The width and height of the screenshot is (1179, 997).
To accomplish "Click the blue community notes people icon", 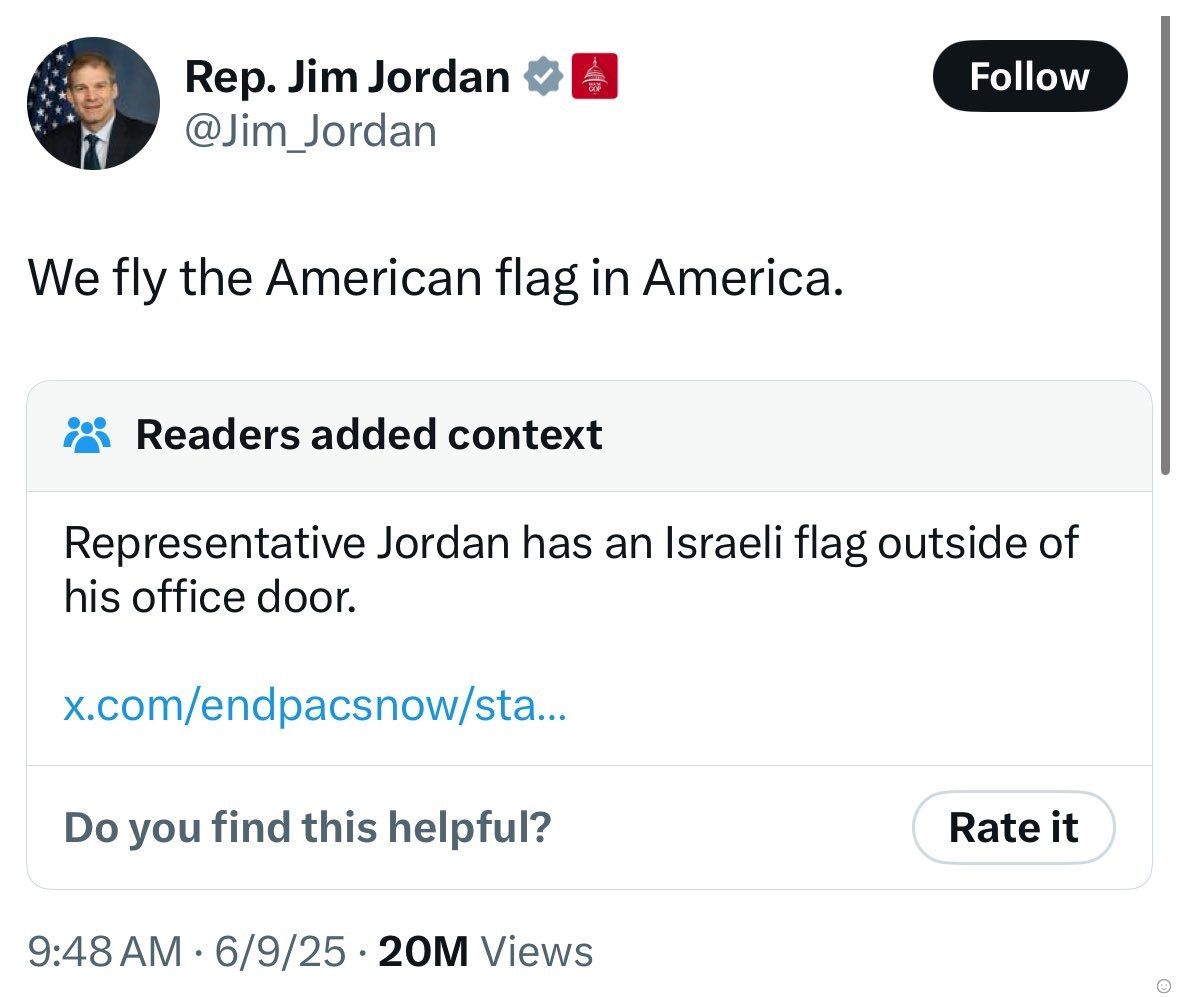I will [86, 435].
